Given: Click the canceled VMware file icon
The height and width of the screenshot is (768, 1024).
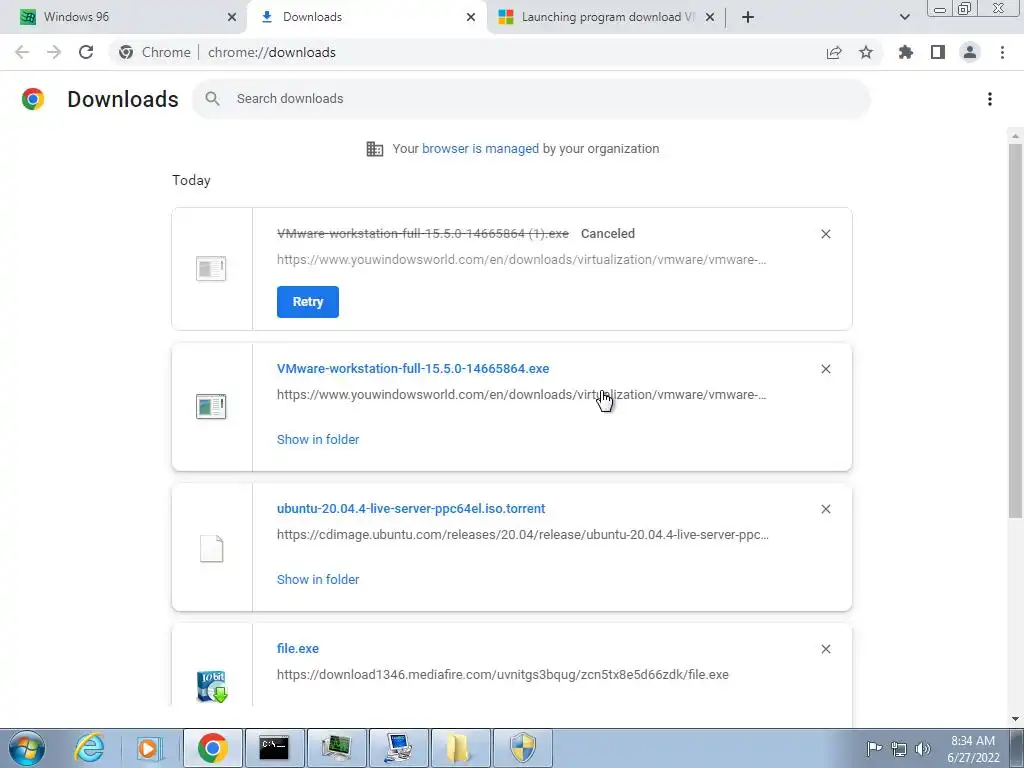Looking at the screenshot, I should (x=211, y=268).
